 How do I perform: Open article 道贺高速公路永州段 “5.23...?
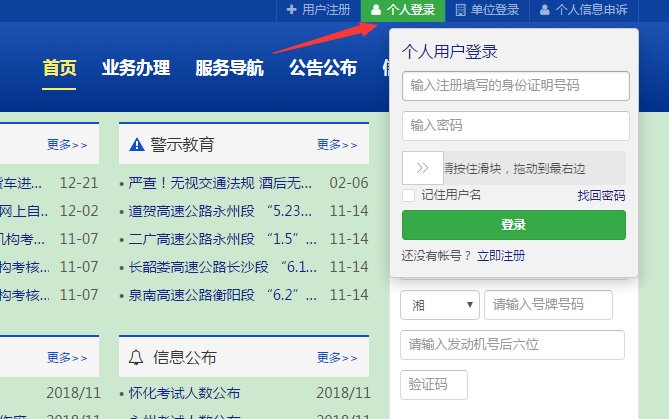click(220, 211)
